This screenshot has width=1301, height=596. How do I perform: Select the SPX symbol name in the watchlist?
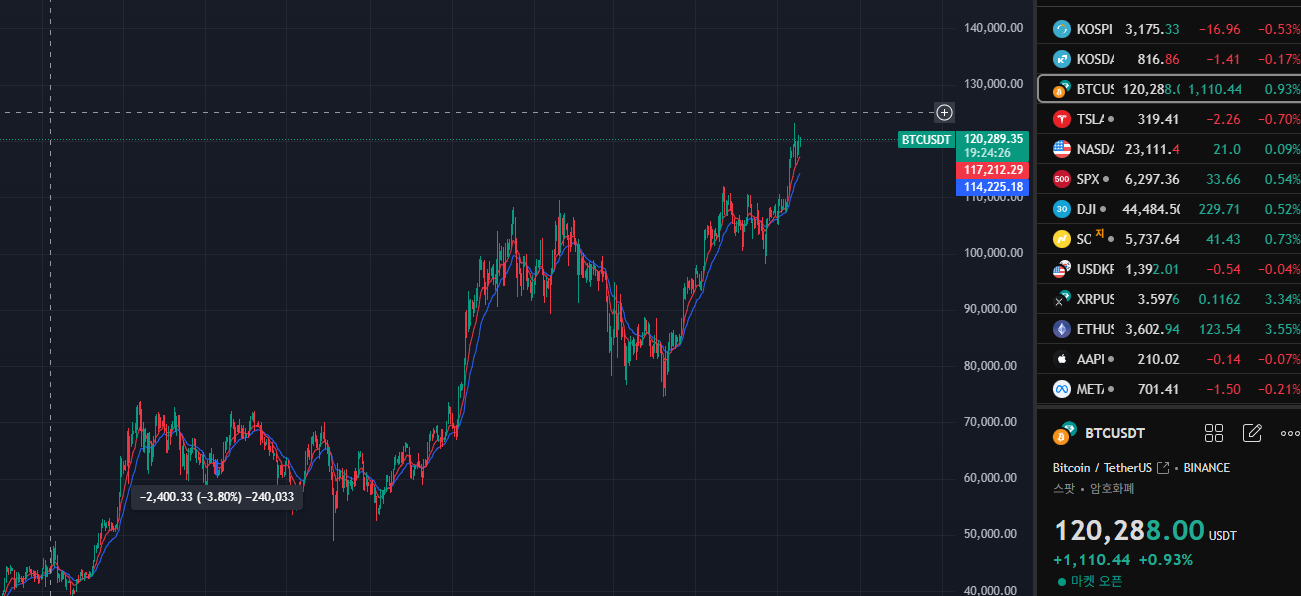click(1088, 179)
